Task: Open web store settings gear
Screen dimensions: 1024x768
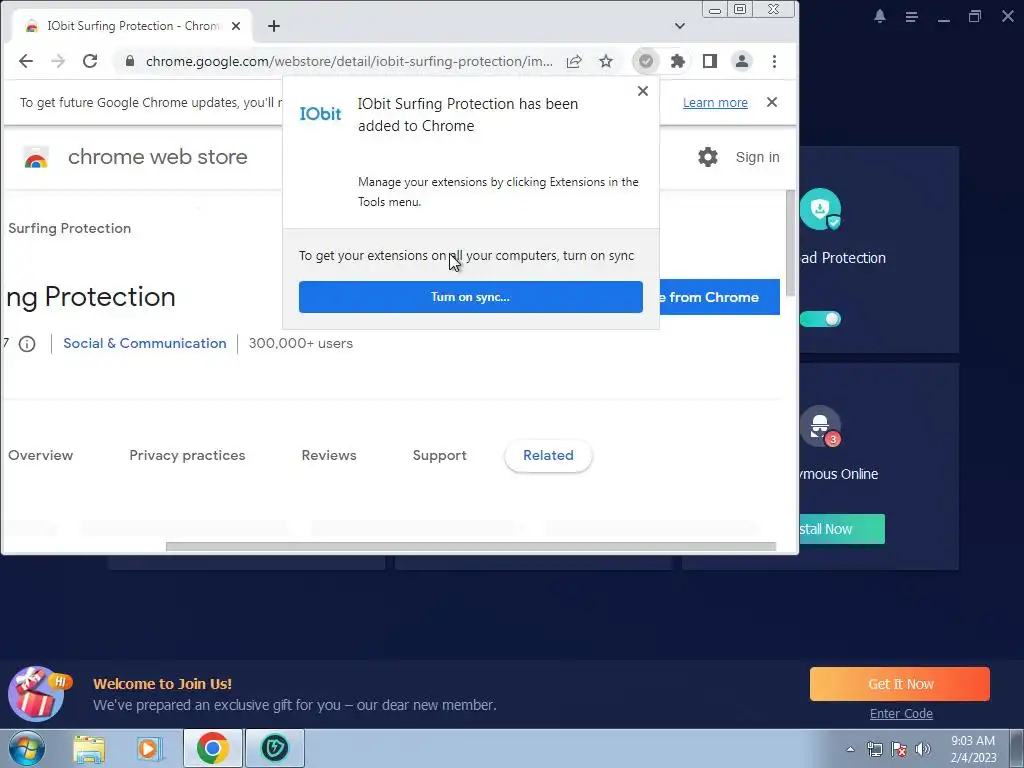Action: (708, 157)
